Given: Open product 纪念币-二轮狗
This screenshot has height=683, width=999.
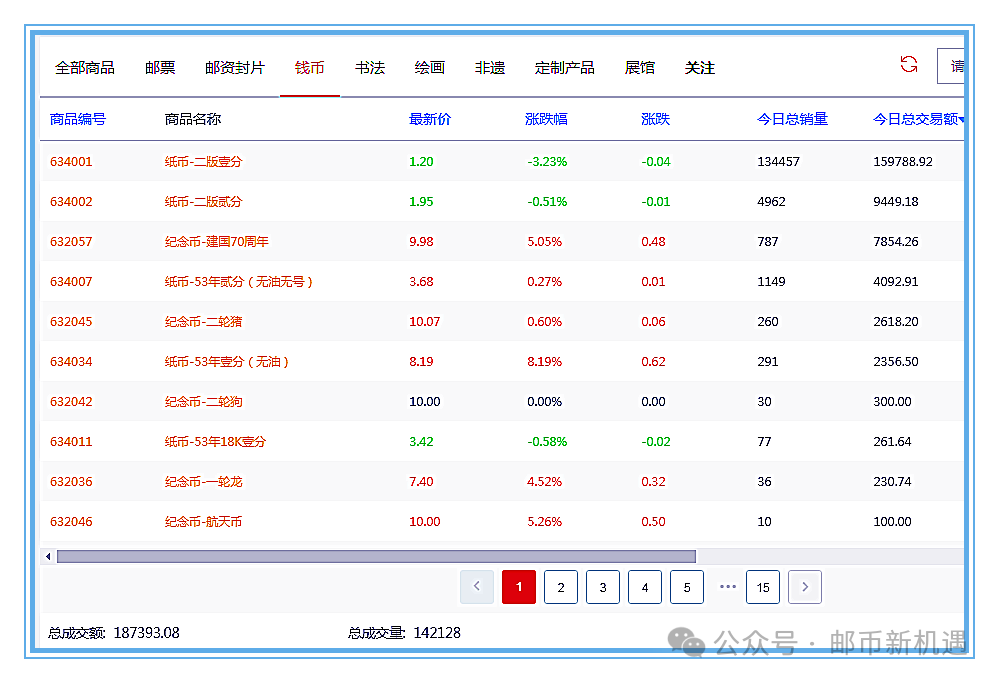Looking at the screenshot, I should click(x=203, y=402).
